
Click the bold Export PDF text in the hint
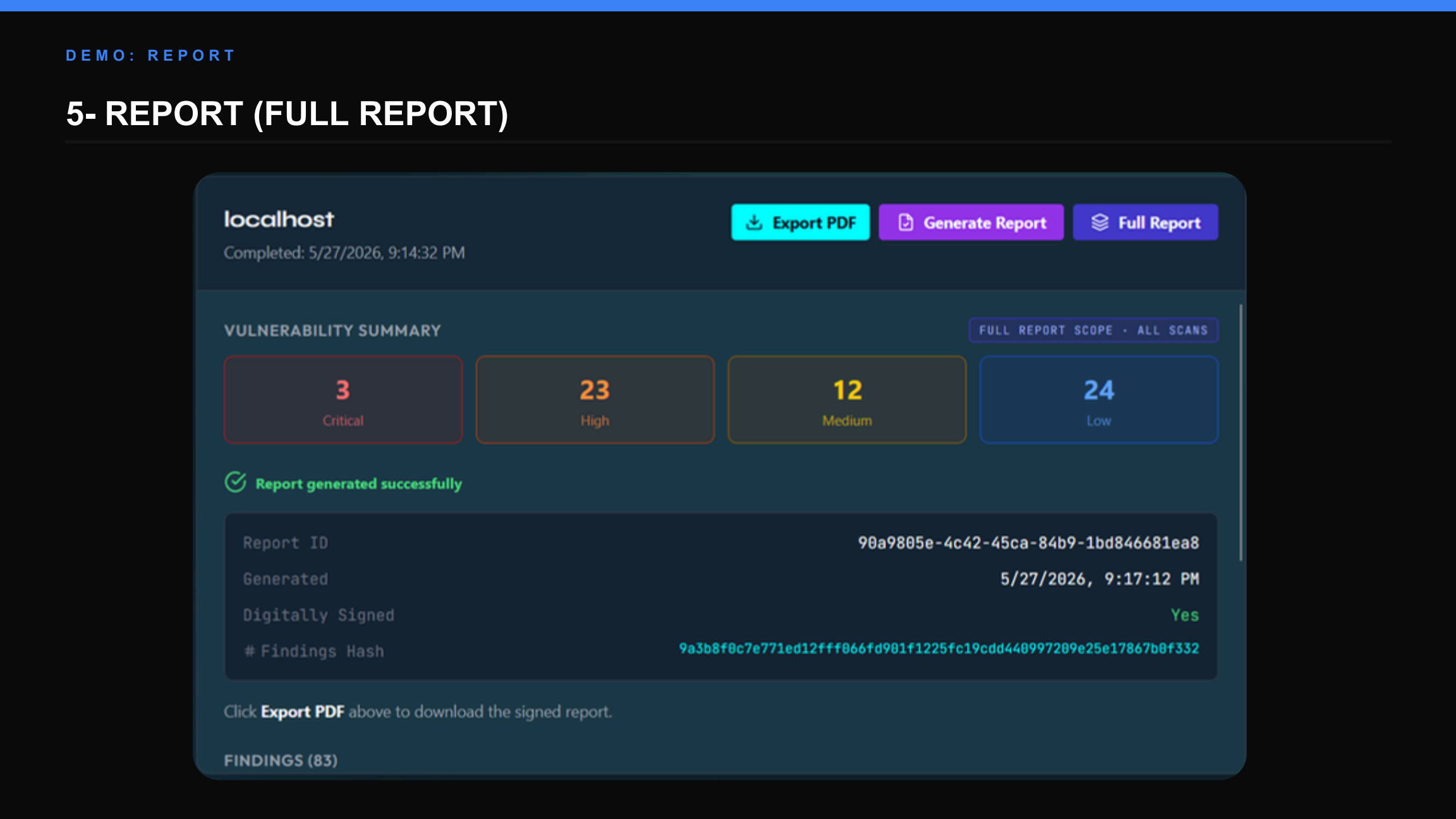coord(303,712)
